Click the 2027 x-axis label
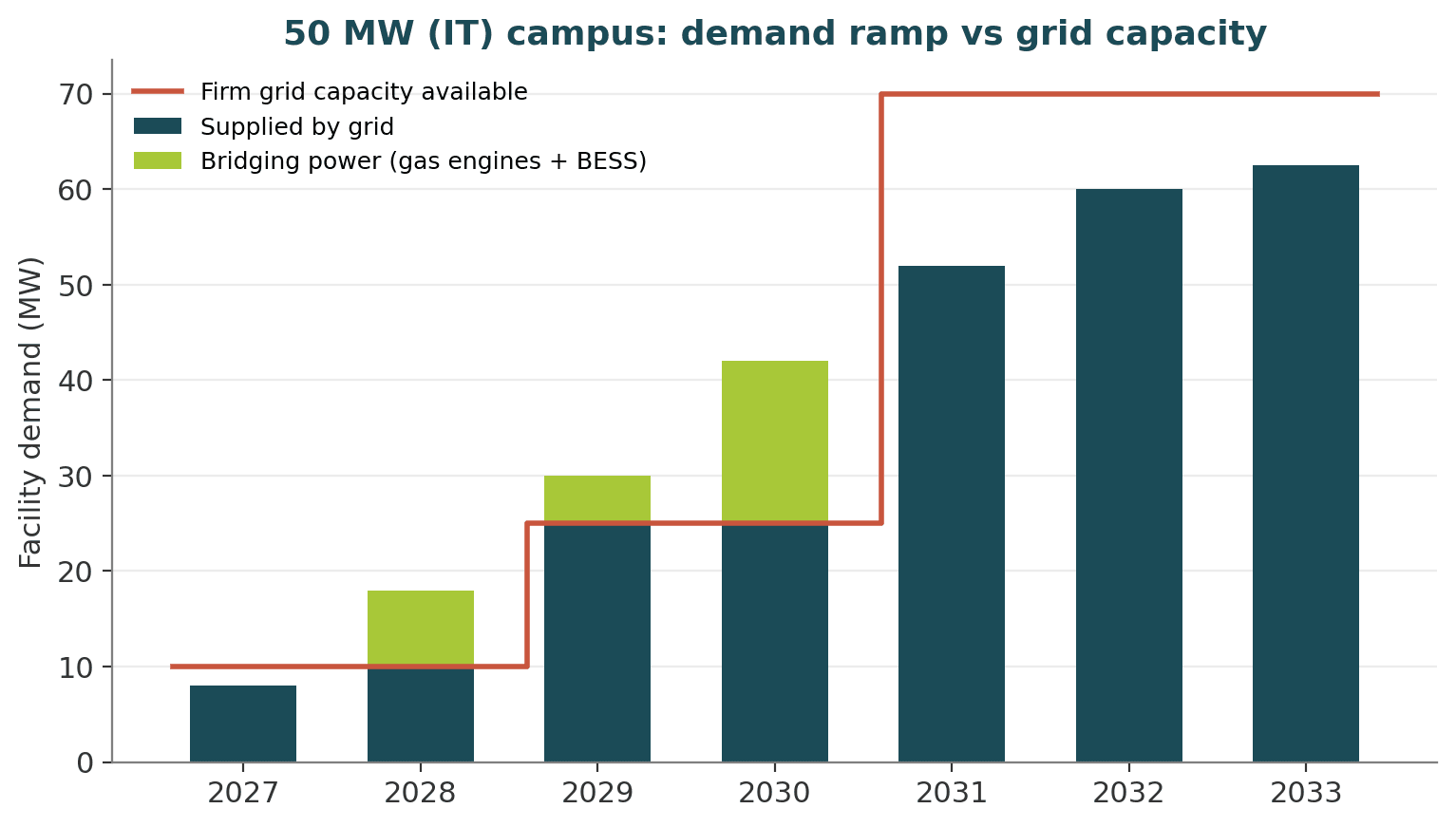 click(243, 793)
